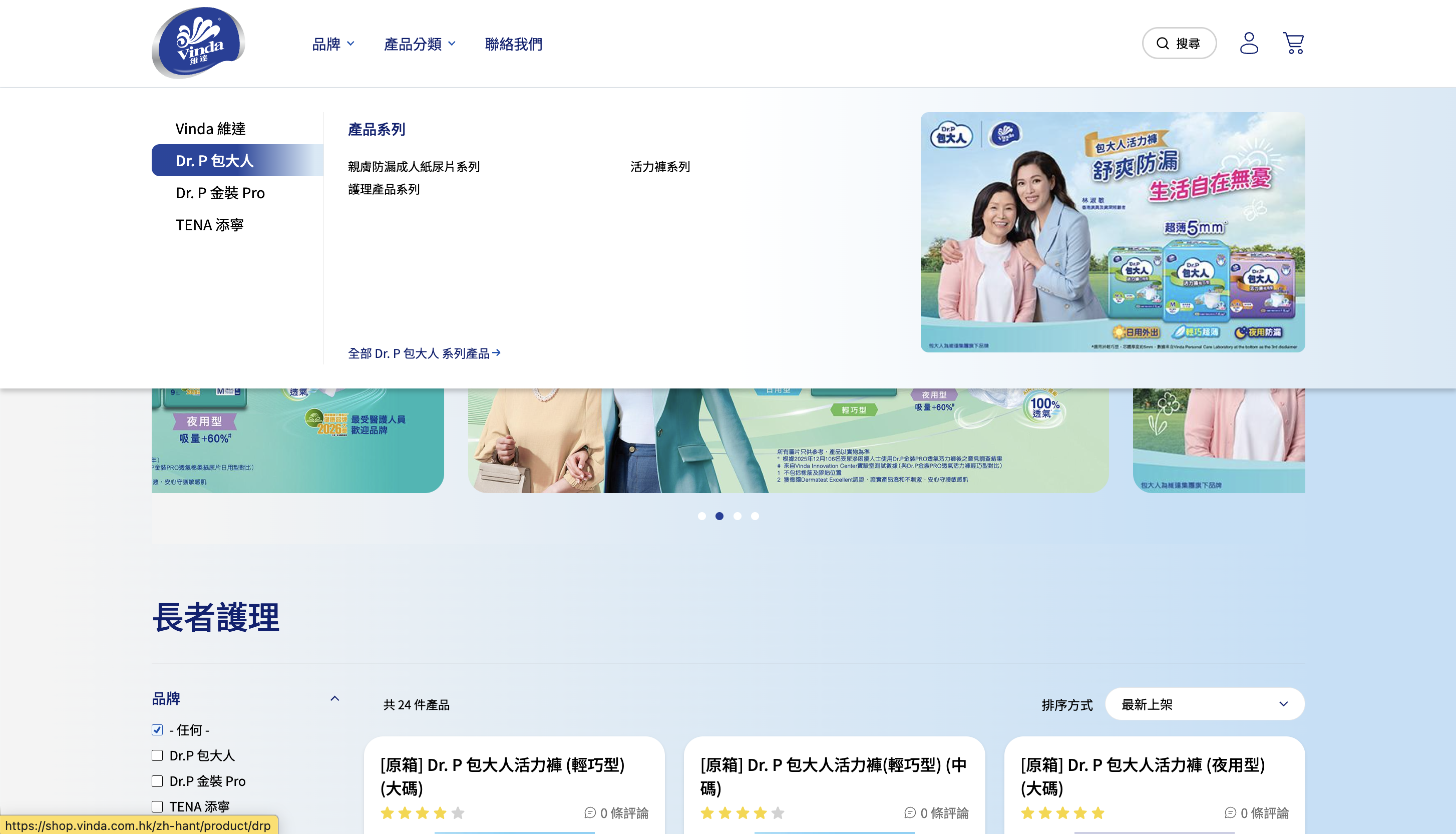The image size is (1456, 834).
Task: Click the Vinda logo in the header
Action: (x=198, y=43)
